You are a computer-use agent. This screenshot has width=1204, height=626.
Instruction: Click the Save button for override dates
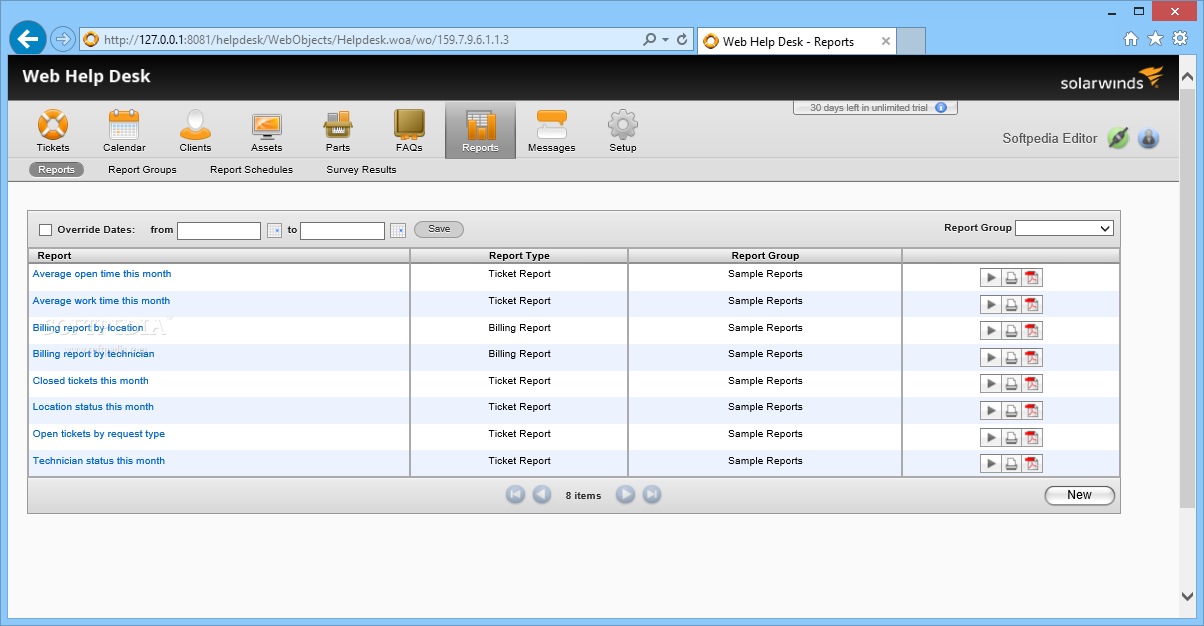[439, 229]
